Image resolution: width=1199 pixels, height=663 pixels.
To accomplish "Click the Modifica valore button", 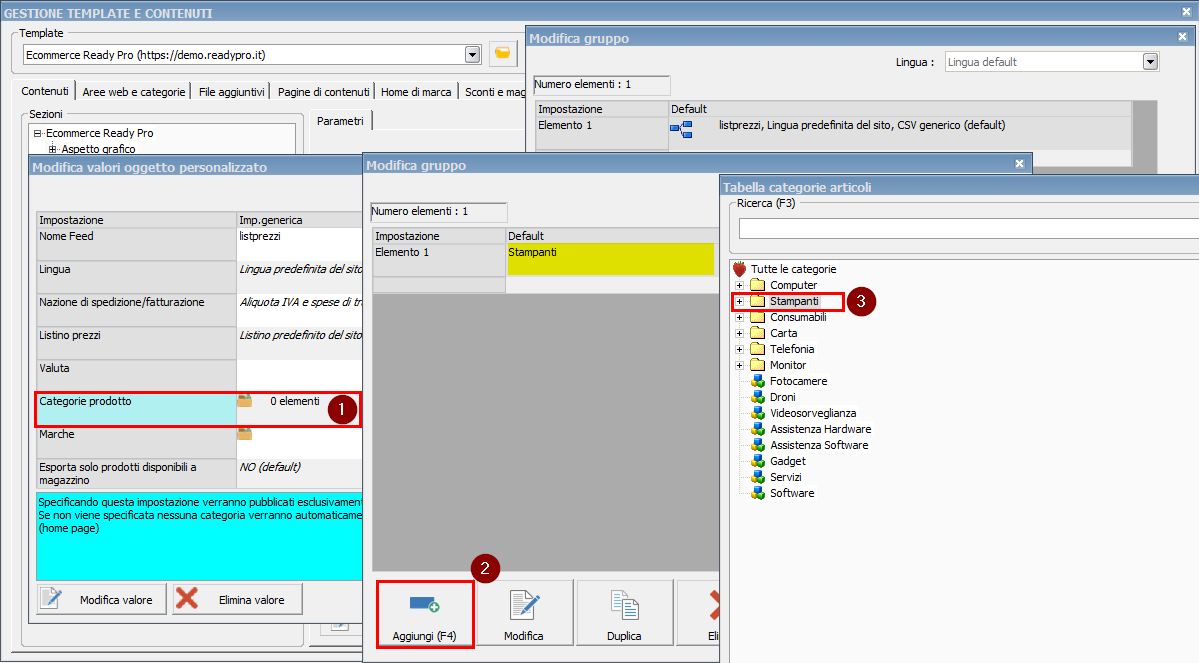I will [x=102, y=600].
